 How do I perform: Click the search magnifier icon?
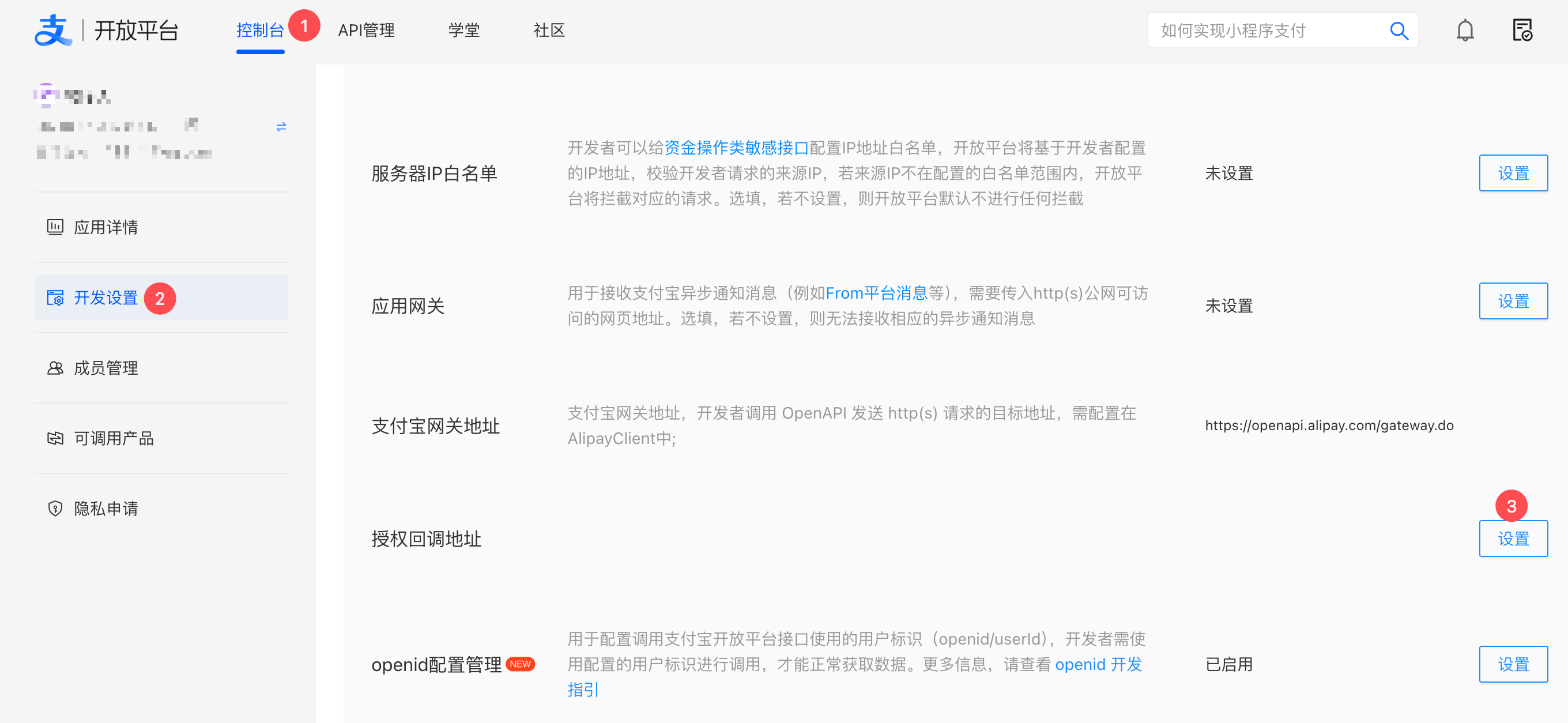coord(1400,31)
